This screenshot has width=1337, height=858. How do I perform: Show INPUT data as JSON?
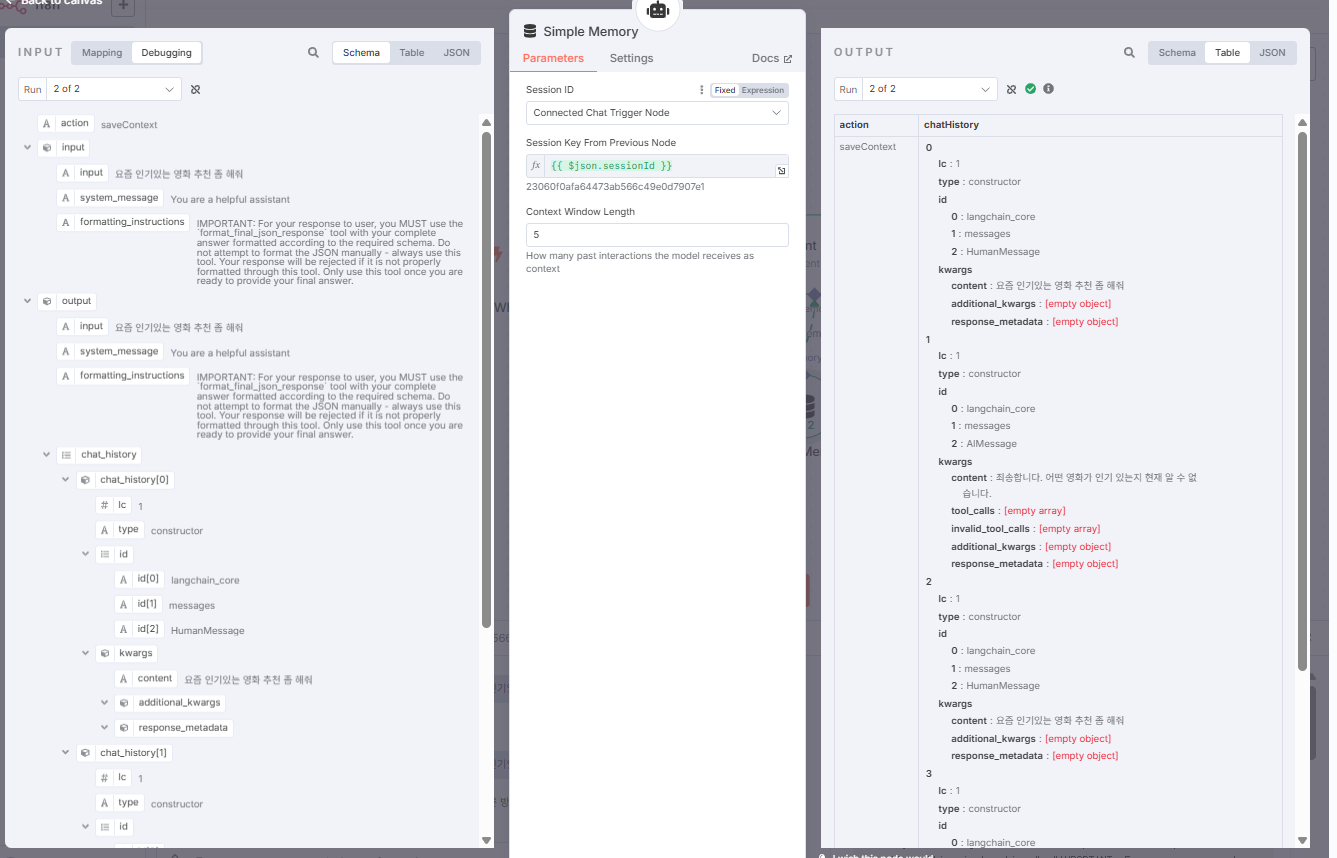point(456,53)
